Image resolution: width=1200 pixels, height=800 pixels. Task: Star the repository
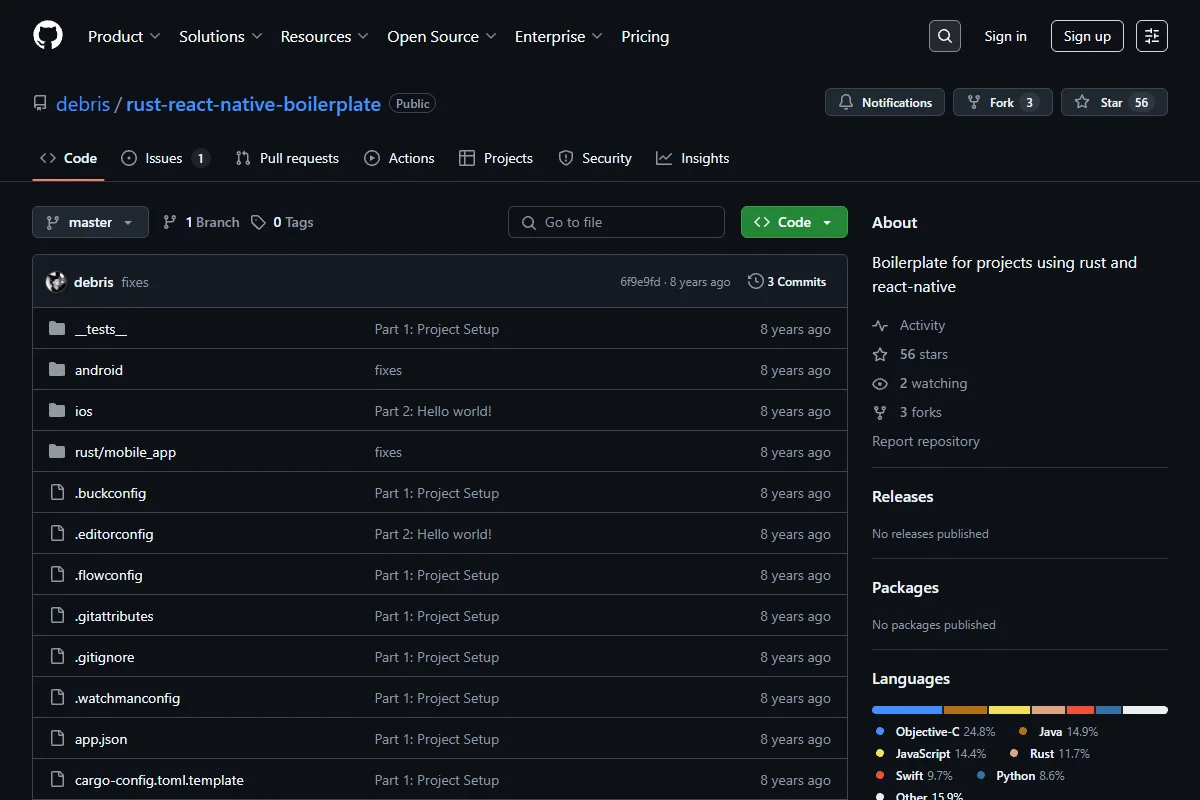[1114, 102]
